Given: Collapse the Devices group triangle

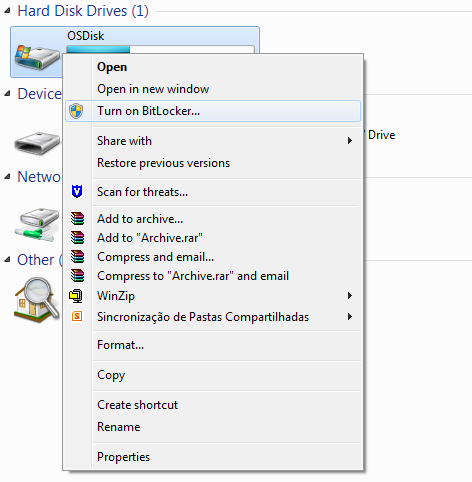Looking at the screenshot, I should 7,94.
